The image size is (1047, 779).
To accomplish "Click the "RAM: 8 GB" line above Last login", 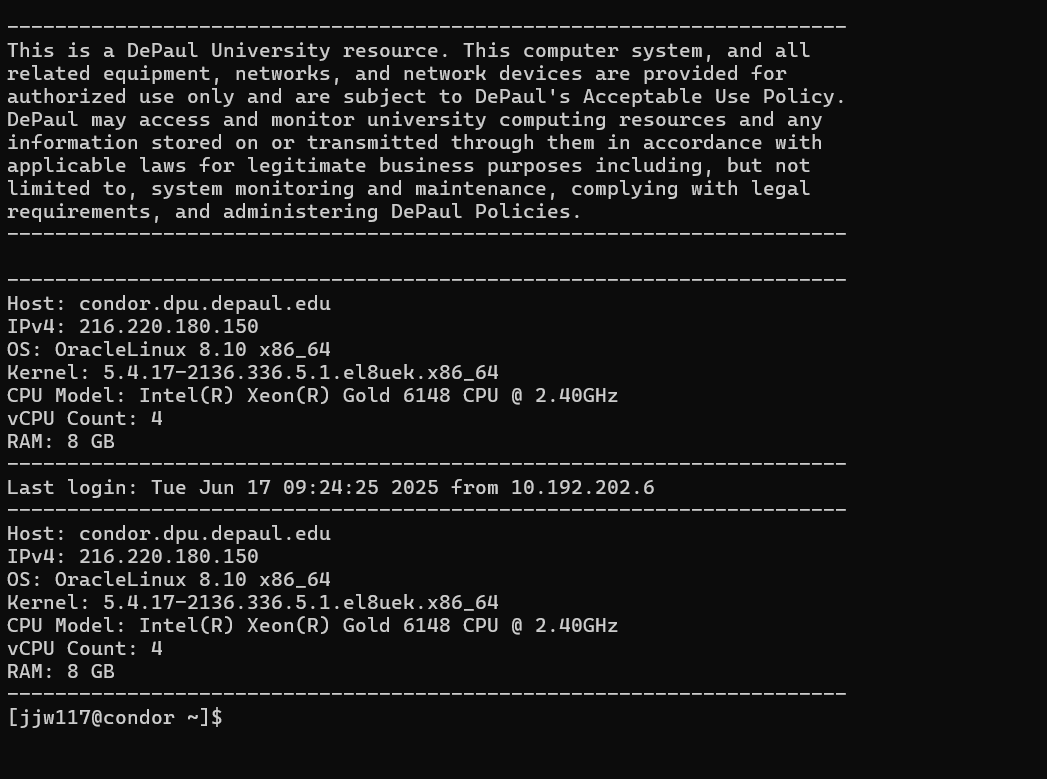I will (60, 441).
